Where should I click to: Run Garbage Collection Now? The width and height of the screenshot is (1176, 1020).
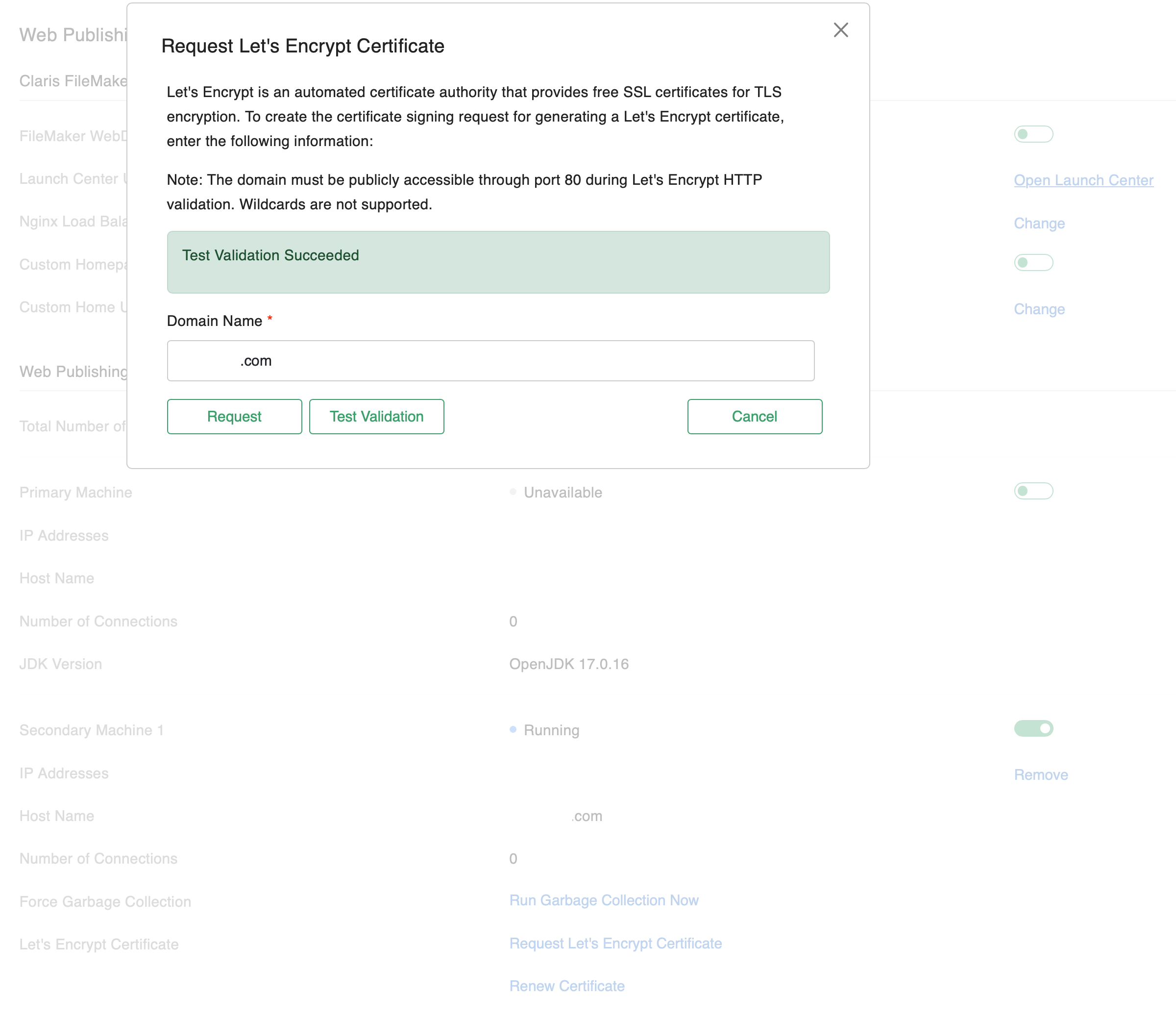click(604, 900)
